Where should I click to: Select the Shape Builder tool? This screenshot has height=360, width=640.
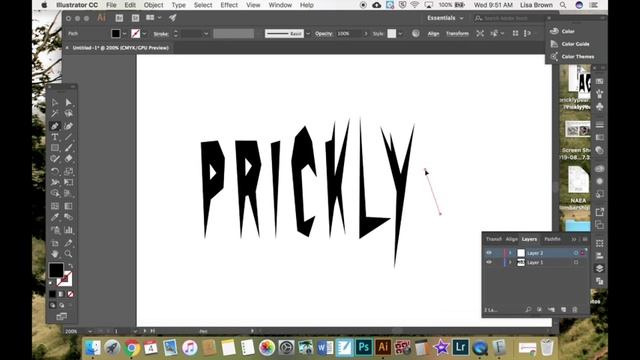(x=55, y=193)
